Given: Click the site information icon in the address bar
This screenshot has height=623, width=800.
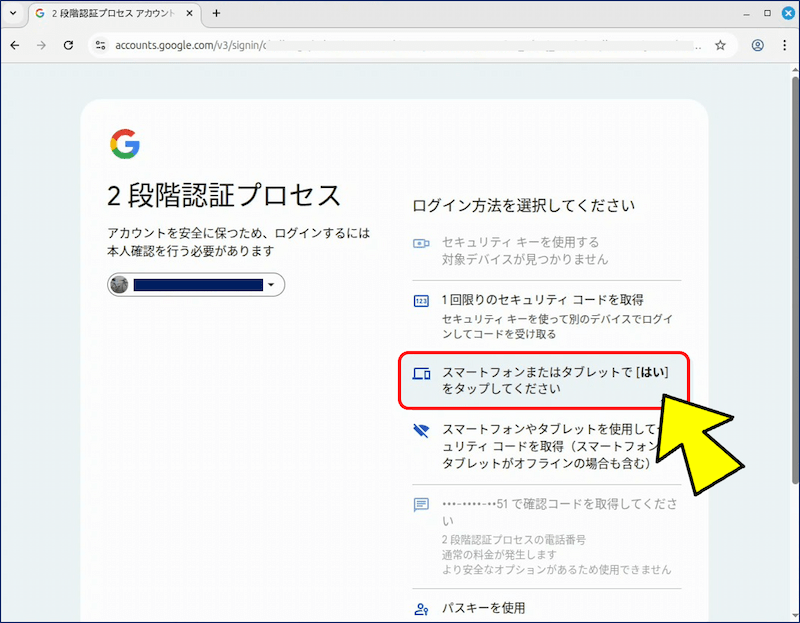Looking at the screenshot, I should [99, 46].
